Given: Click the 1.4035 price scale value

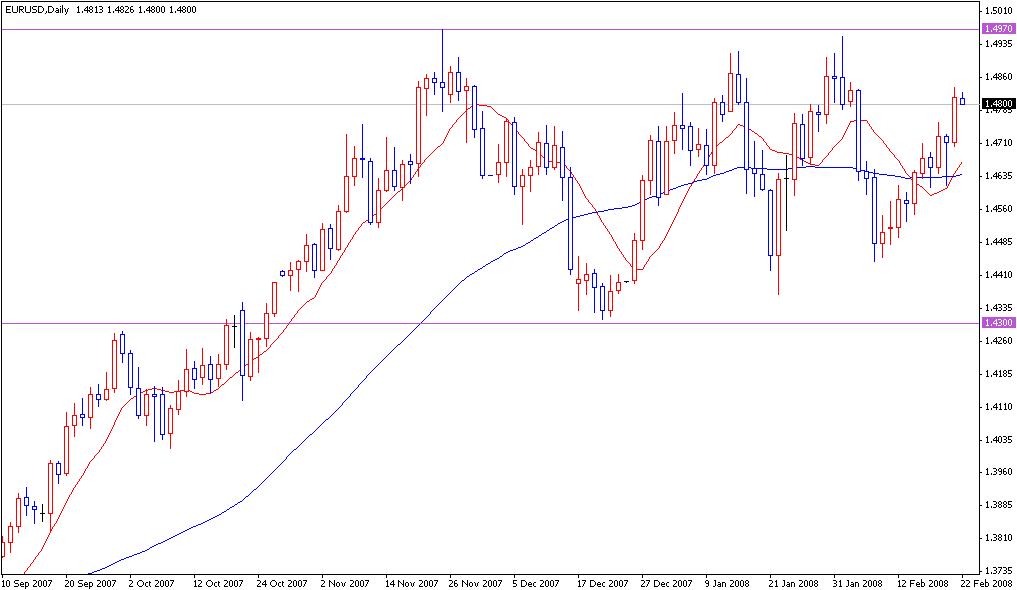Looking at the screenshot, I should 999,440.
